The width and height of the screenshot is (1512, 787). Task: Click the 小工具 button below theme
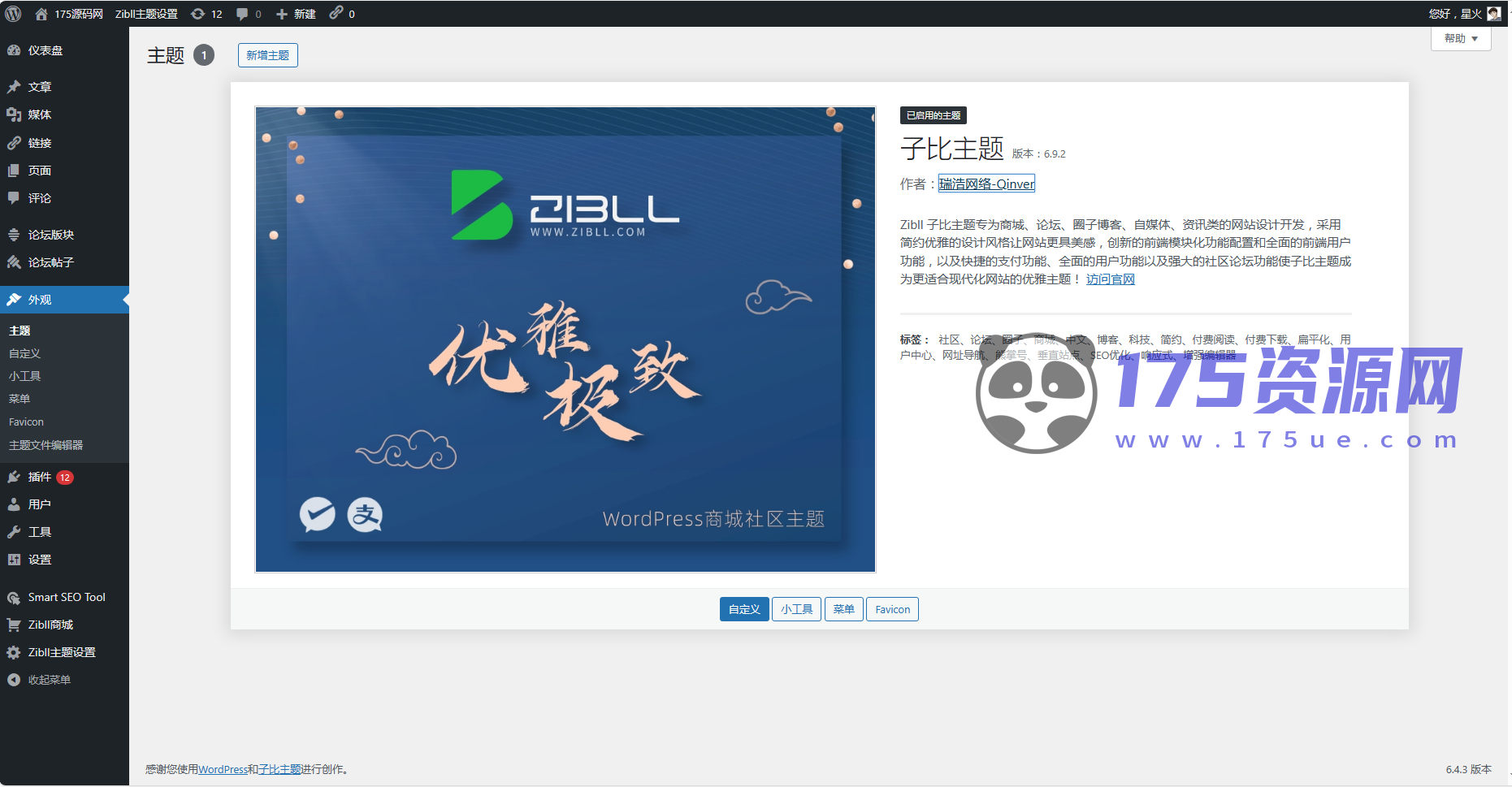[x=796, y=609]
